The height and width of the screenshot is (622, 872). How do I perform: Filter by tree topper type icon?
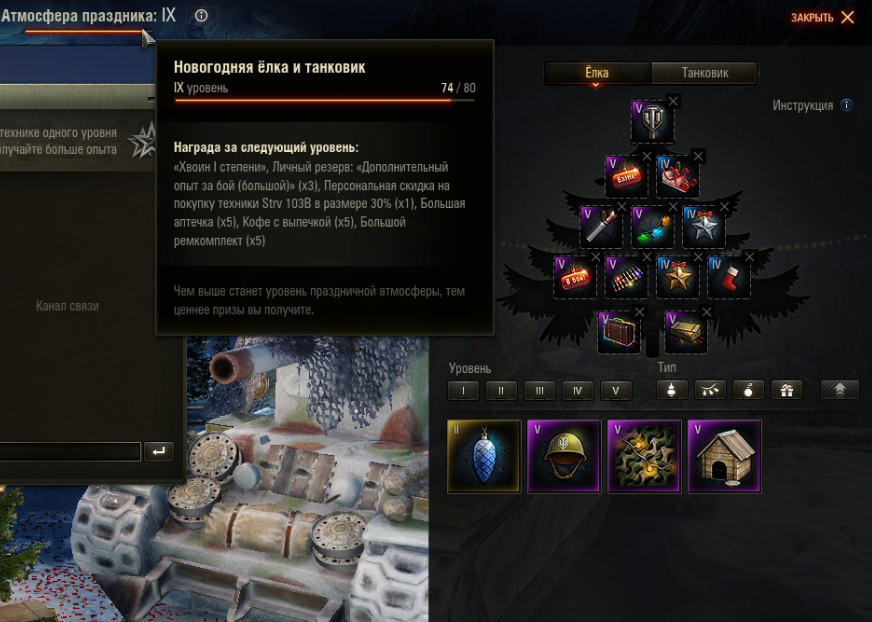(672, 390)
